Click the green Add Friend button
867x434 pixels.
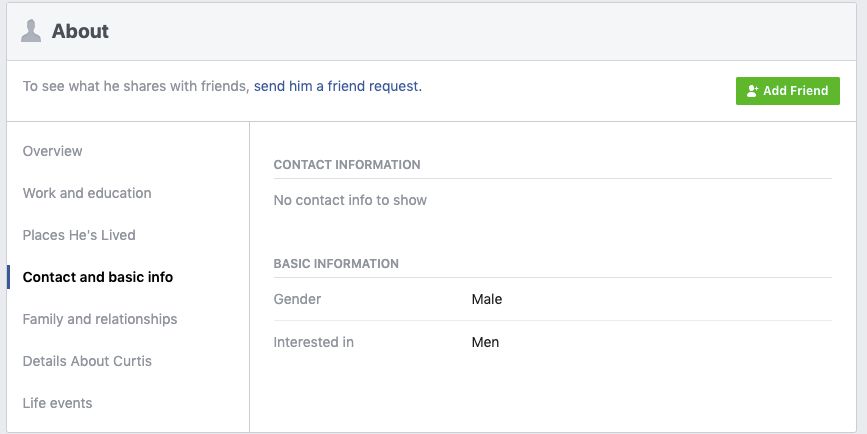click(x=787, y=91)
